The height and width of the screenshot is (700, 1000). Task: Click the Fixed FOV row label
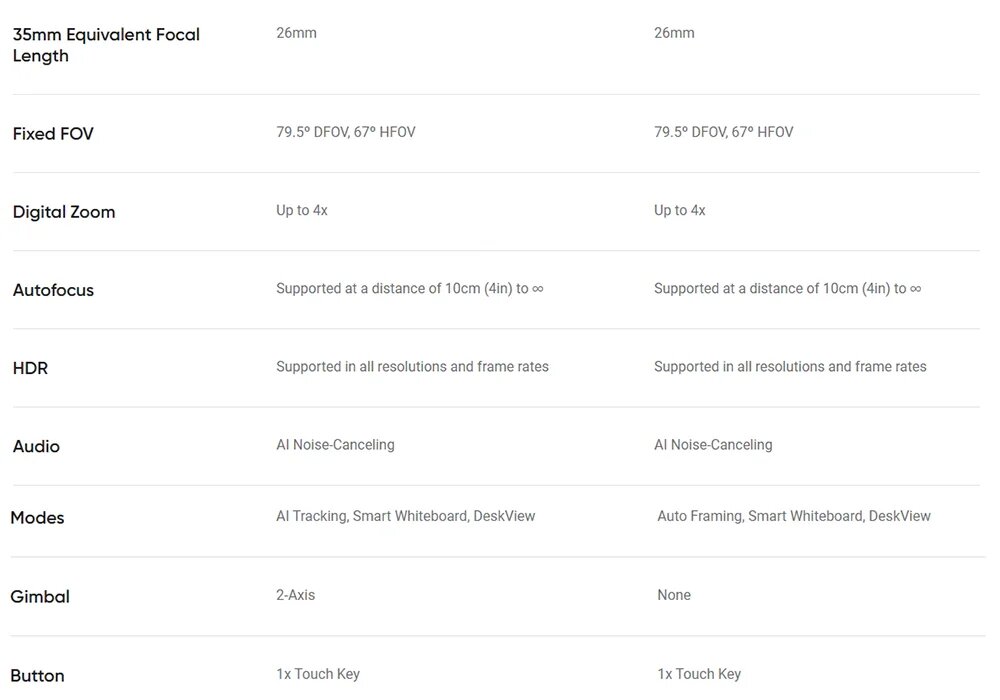pos(53,134)
